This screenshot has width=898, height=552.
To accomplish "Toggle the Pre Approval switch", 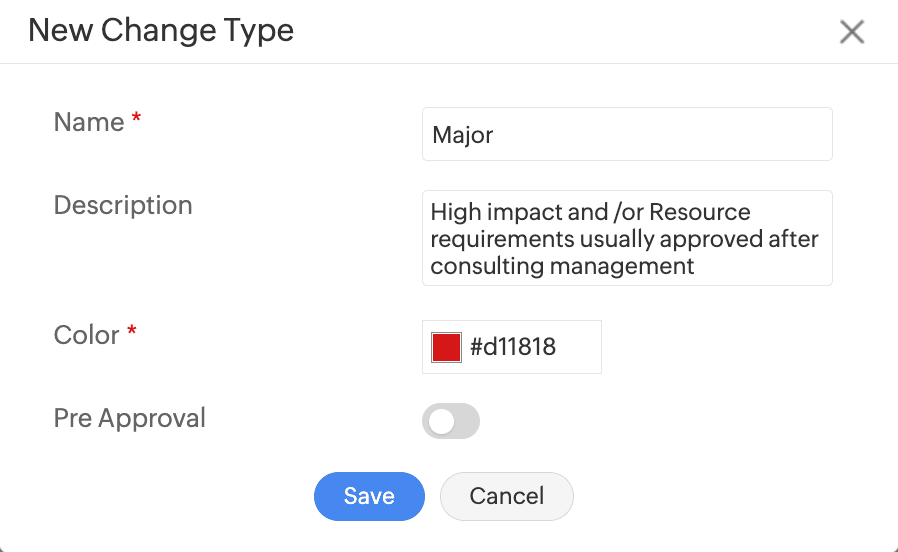I will pyautogui.click(x=451, y=421).
